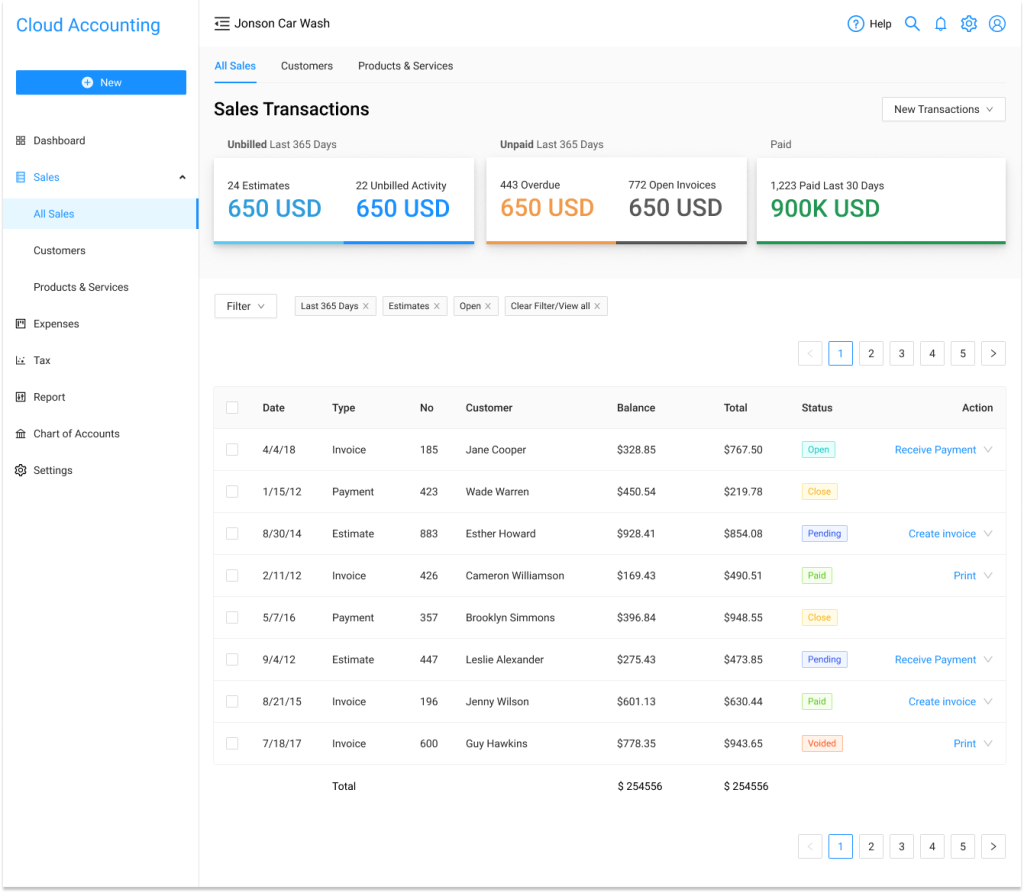The image size is (1024, 893).
Task: Open notifications bell icon
Action: pos(940,24)
